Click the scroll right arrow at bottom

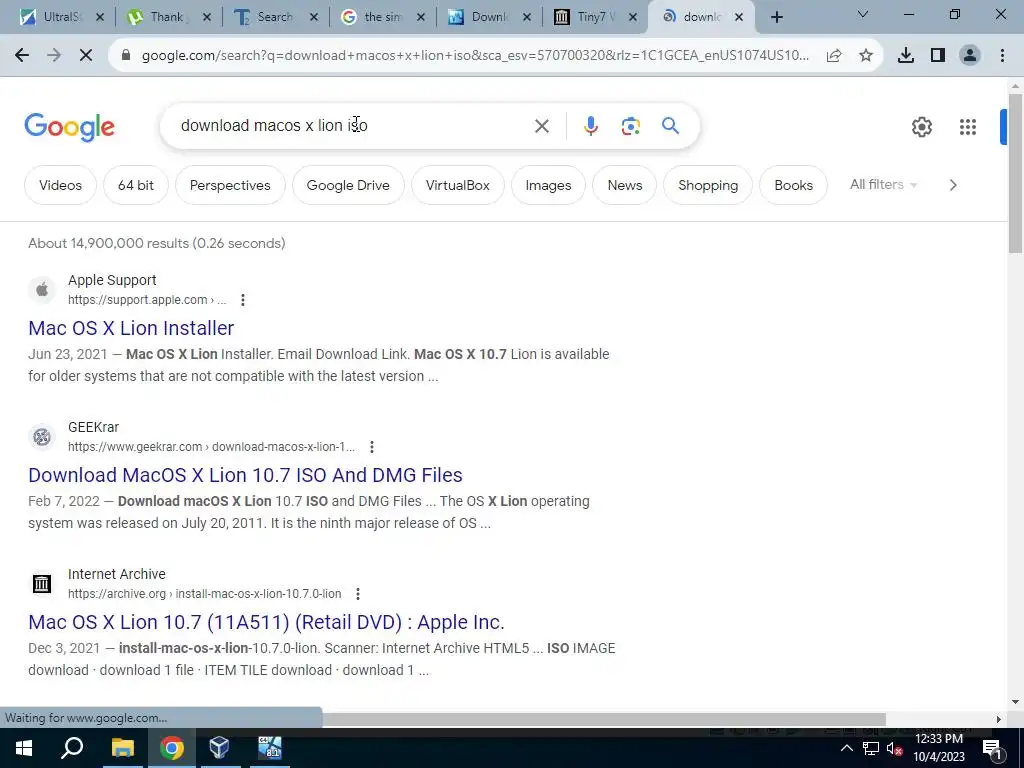point(999,719)
